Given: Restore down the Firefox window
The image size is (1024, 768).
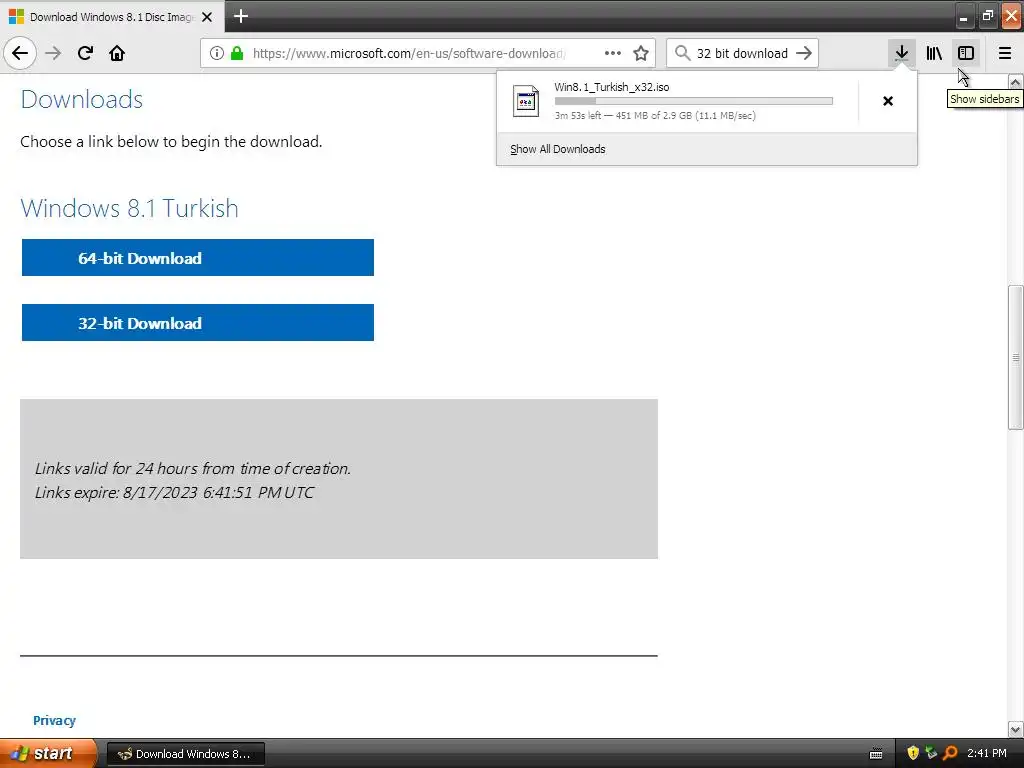Looking at the screenshot, I should [x=987, y=16].
